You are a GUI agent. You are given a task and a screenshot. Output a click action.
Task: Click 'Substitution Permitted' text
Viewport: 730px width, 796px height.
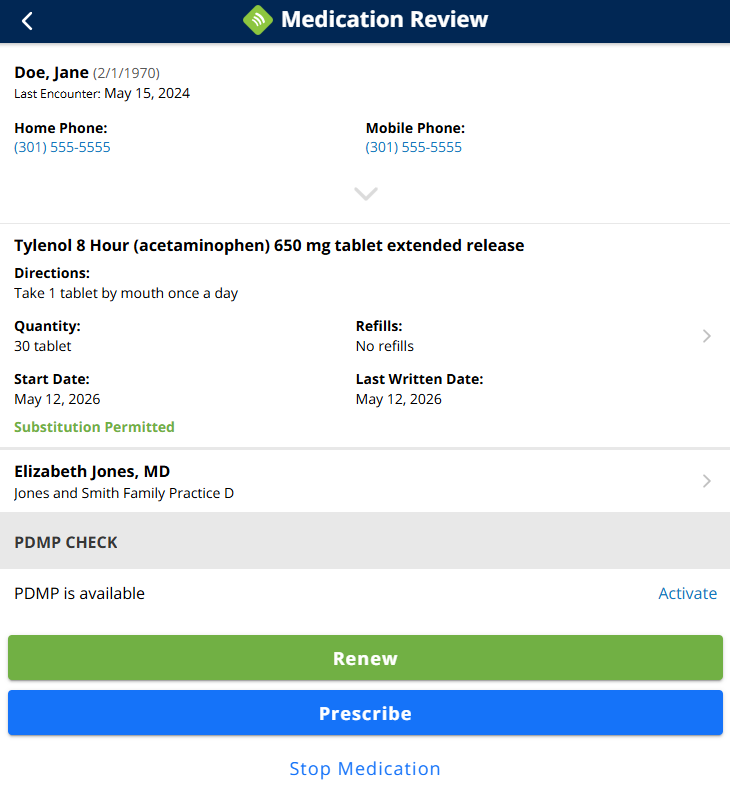tap(94, 427)
